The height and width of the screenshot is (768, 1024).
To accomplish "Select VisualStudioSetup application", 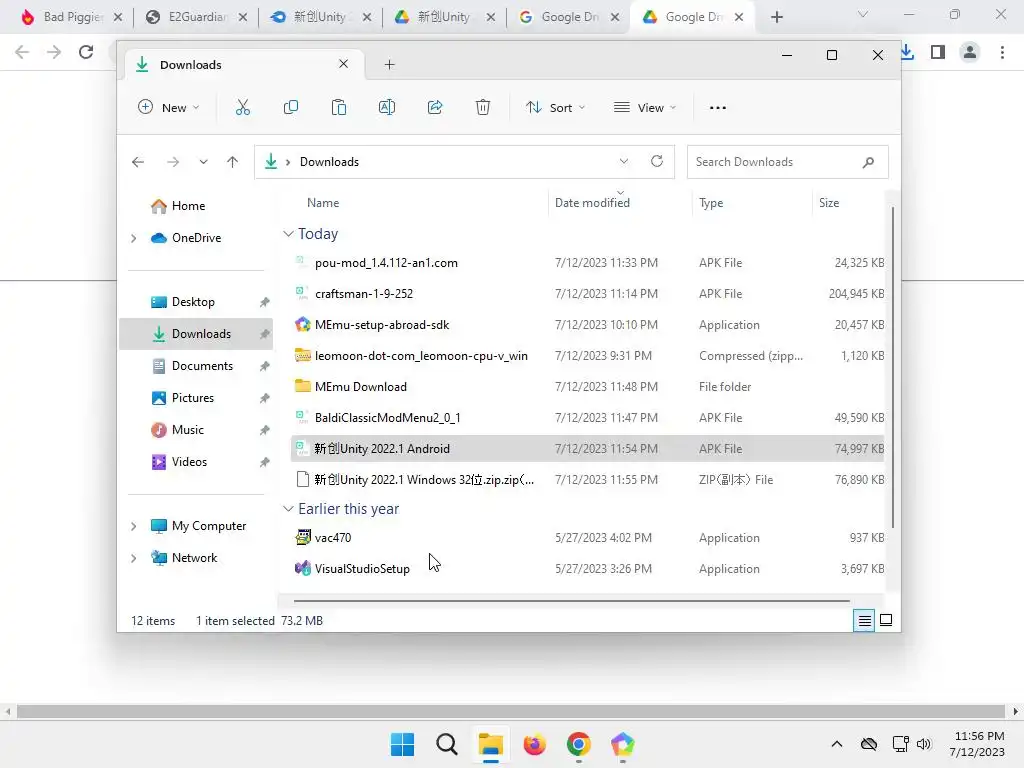I will click(587, 569).
